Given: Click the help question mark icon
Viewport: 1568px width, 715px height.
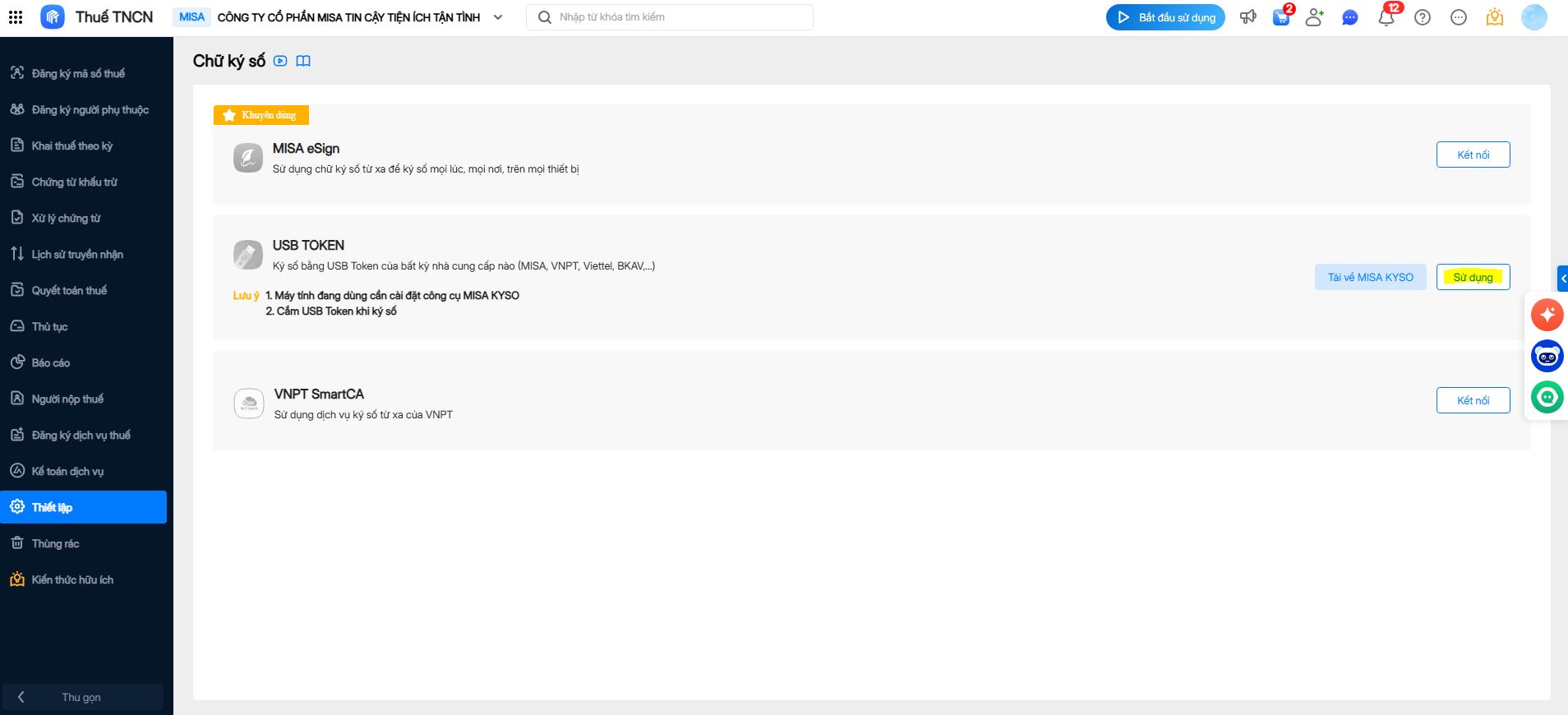Looking at the screenshot, I should pyautogui.click(x=1423, y=17).
